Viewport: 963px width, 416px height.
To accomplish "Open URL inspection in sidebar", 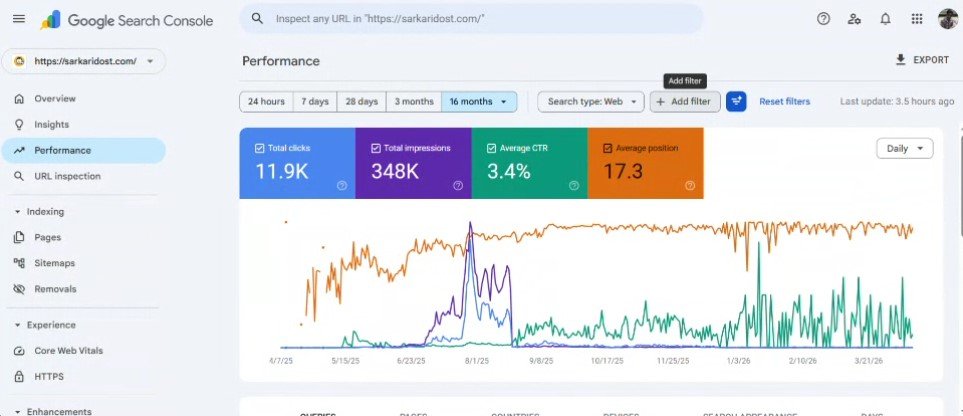I will tap(67, 176).
